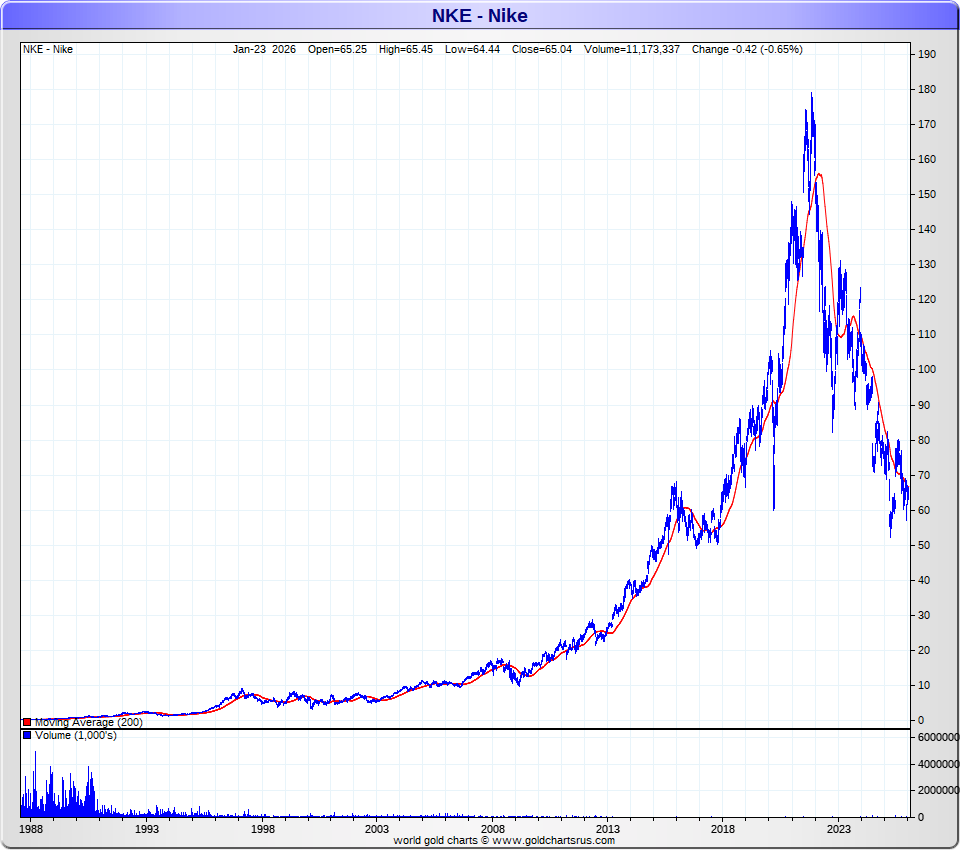960x850 pixels.
Task: Click the blue Volume legend swatch
Action: tap(27, 735)
